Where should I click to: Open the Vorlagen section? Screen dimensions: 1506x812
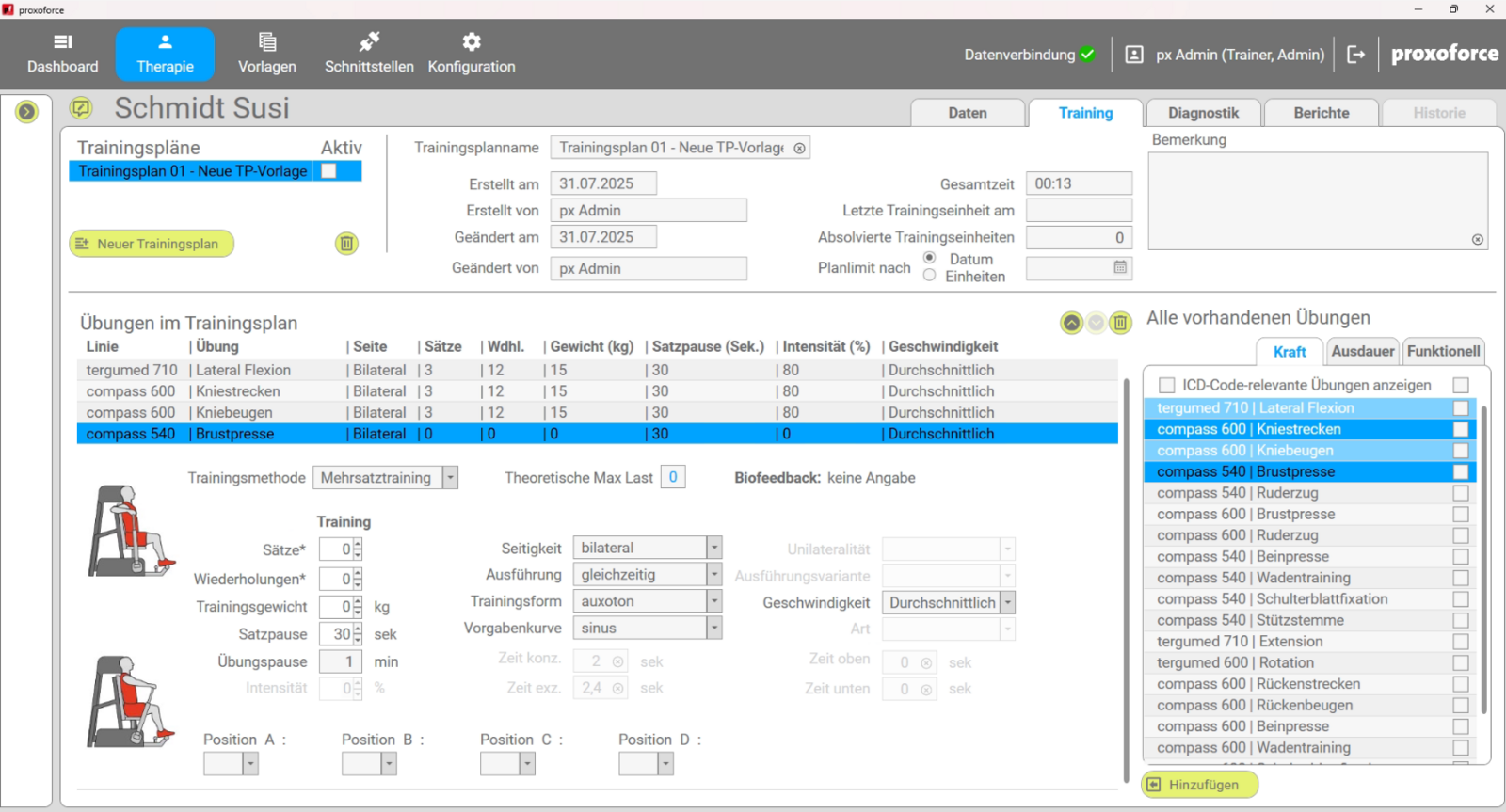(x=266, y=54)
